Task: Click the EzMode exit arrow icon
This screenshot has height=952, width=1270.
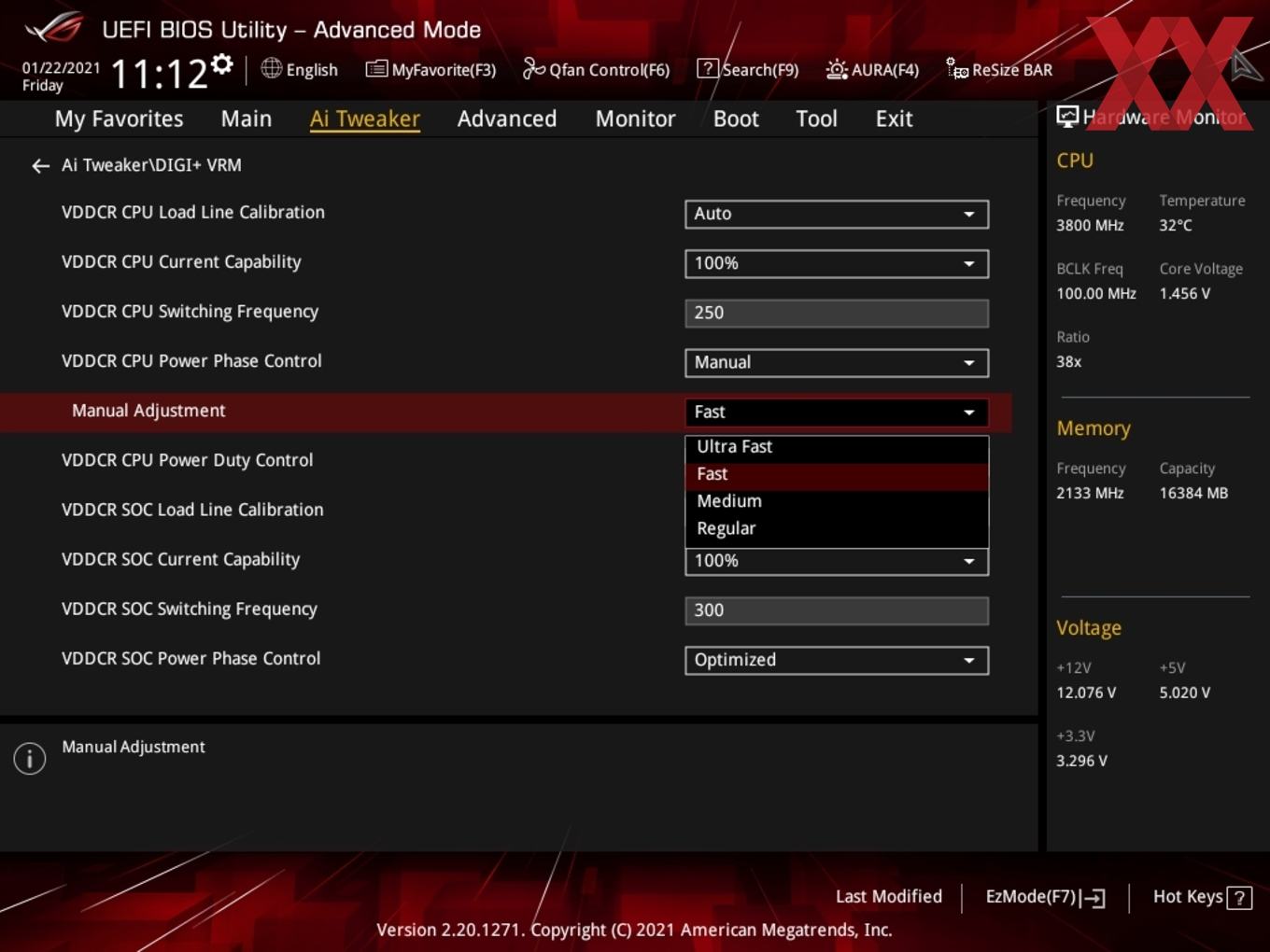Action: [x=1093, y=898]
